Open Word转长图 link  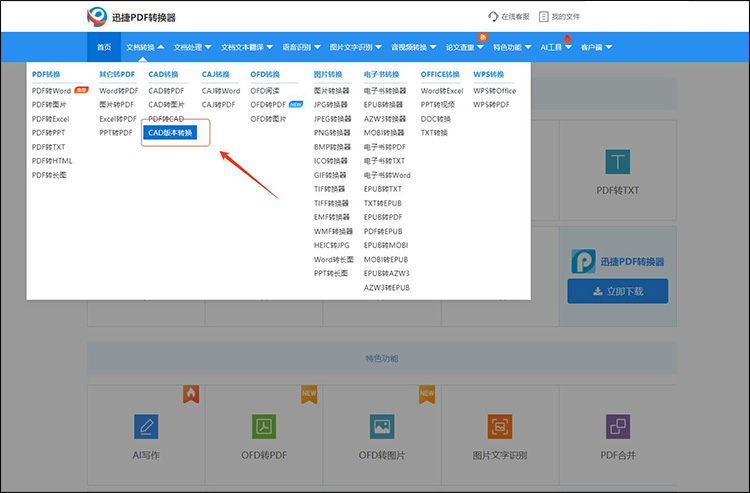click(333, 259)
